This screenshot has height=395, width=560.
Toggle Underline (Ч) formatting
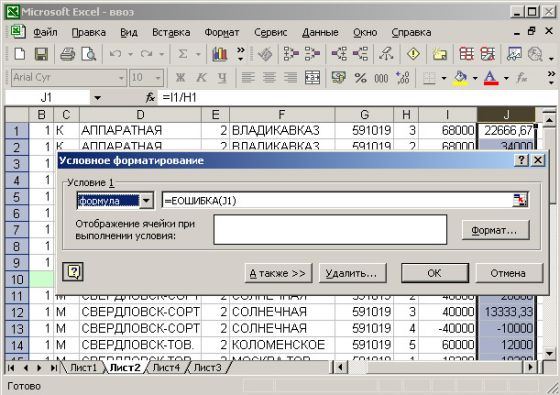pos(222,78)
